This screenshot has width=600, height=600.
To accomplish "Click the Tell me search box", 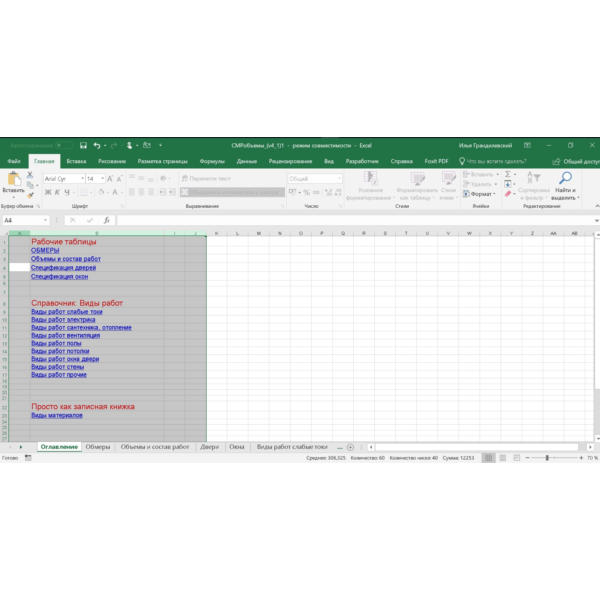I will pyautogui.click(x=493, y=161).
